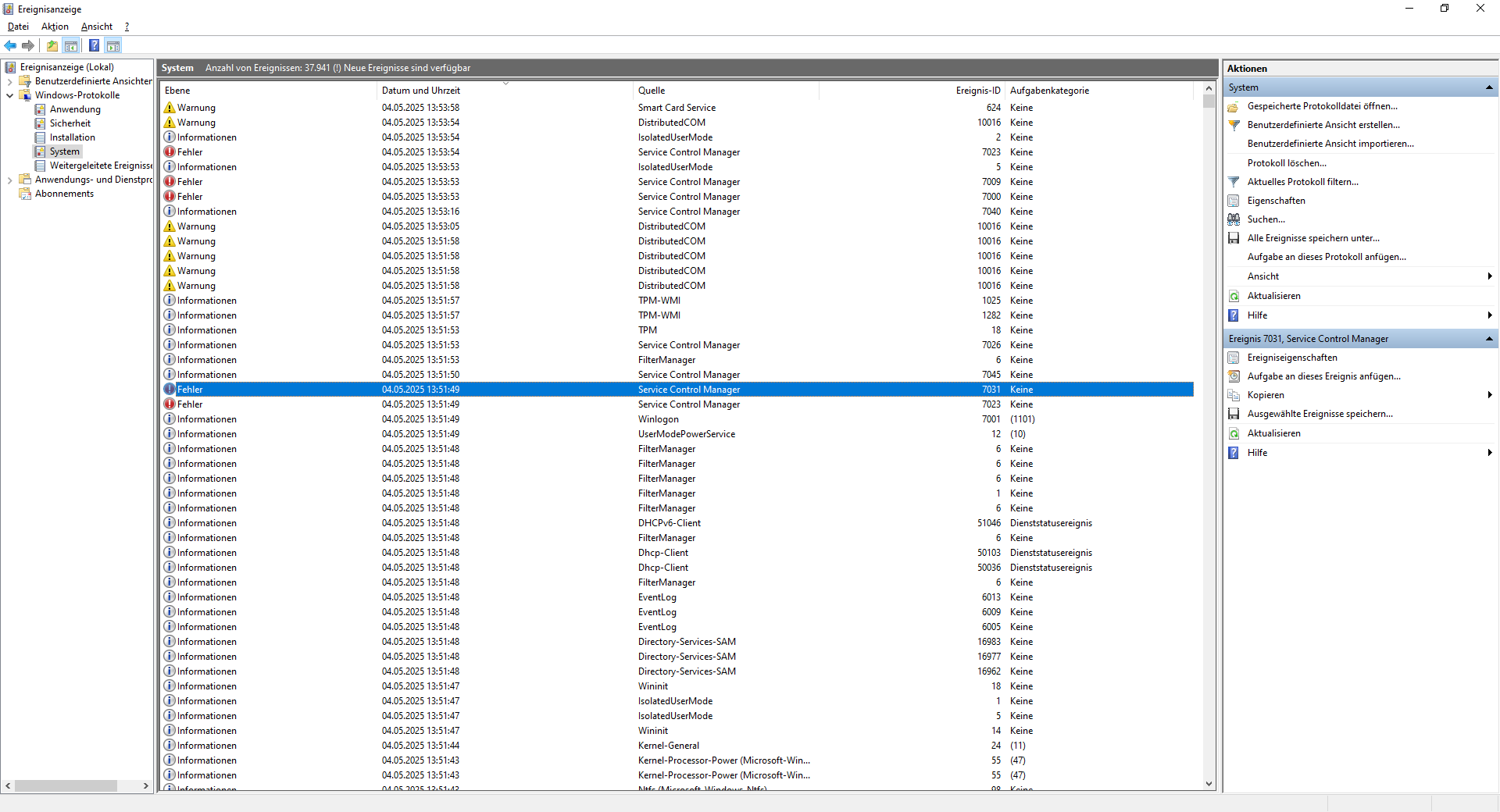Click Benutzerdefinierte Ansicht importieren action

tap(1330, 144)
